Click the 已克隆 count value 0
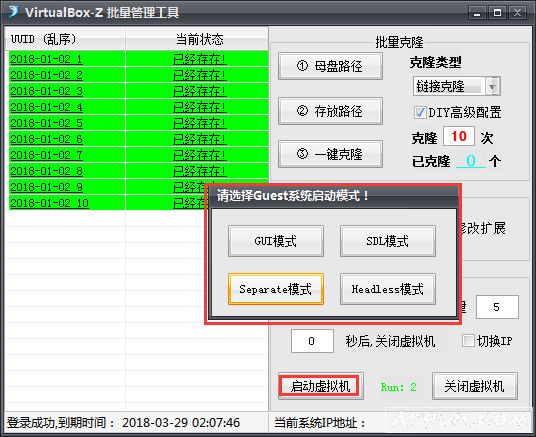 [x=471, y=160]
